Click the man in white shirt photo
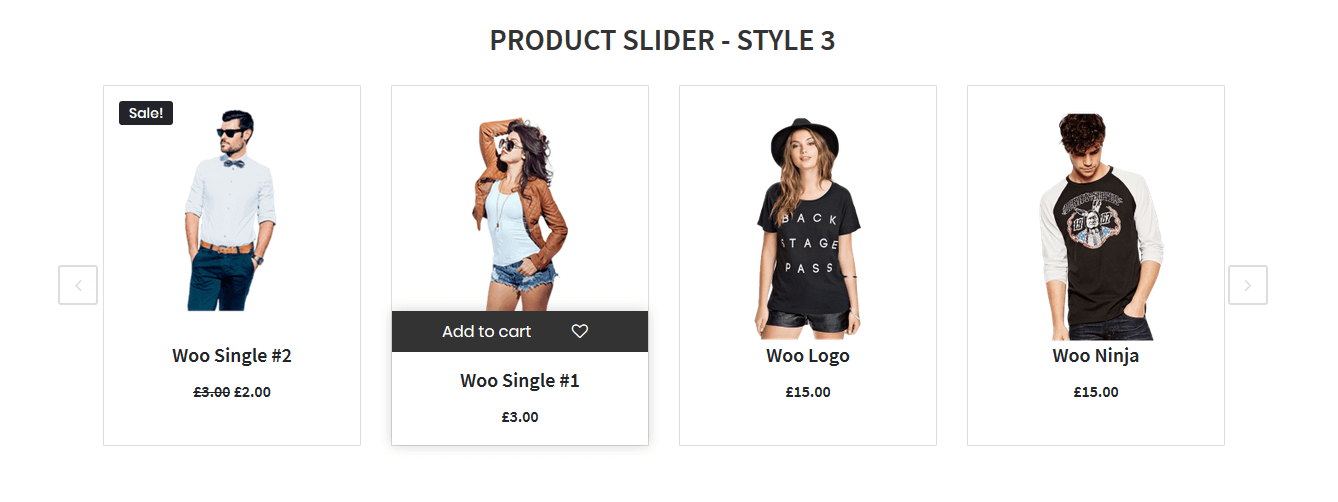The height and width of the screenshot is (502, 1338). tap(230, 215)
